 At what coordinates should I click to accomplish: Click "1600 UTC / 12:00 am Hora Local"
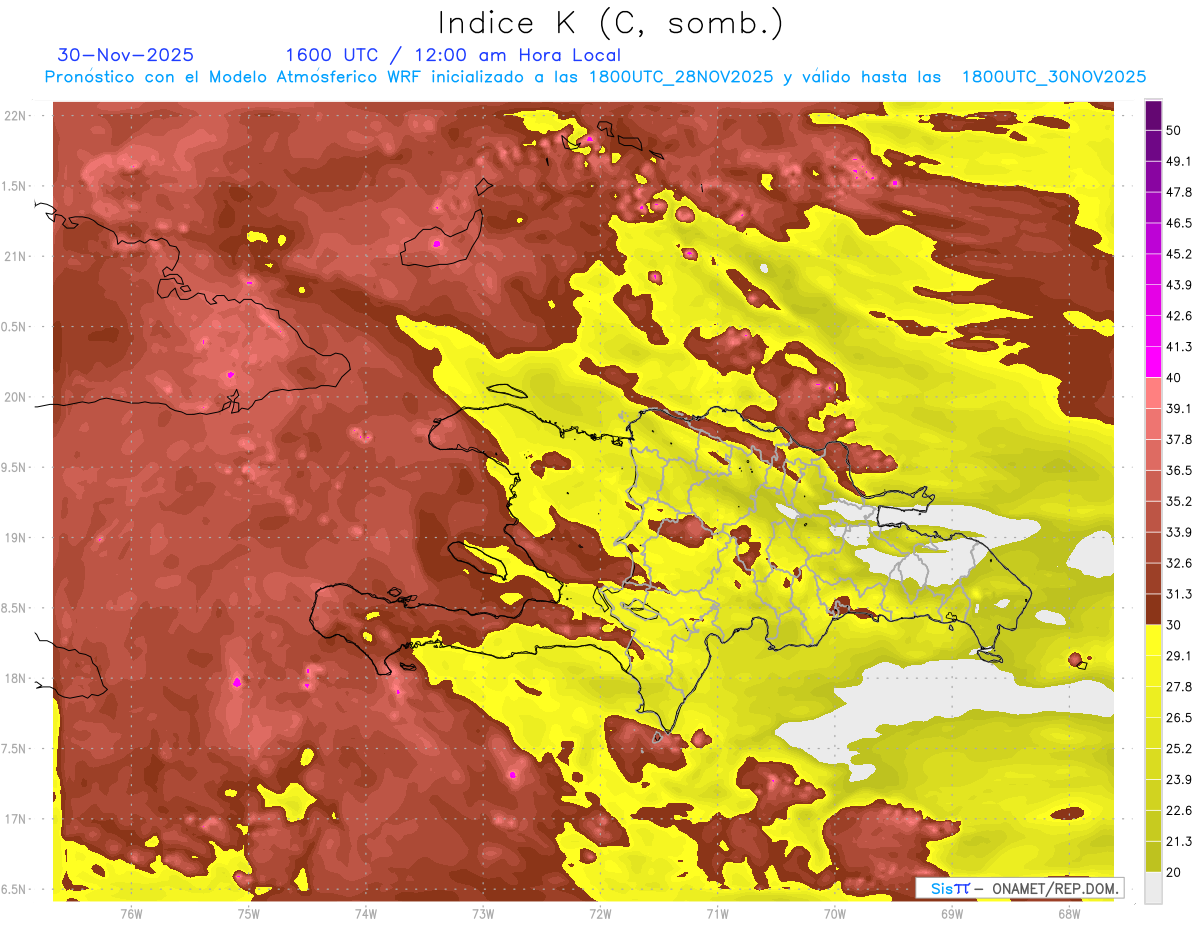tap(453, 55)
